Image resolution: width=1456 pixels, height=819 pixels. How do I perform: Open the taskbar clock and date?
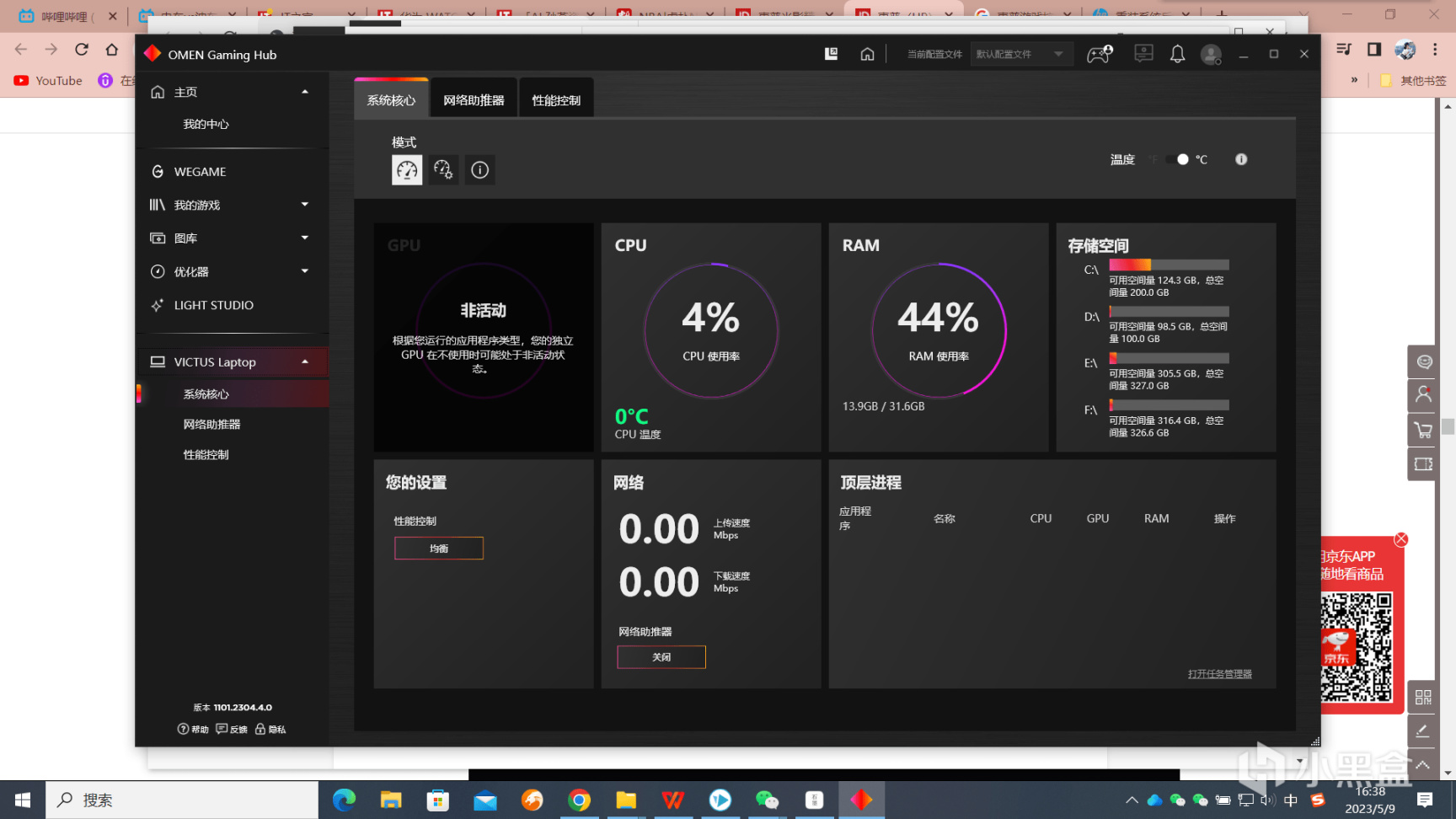1370,800
